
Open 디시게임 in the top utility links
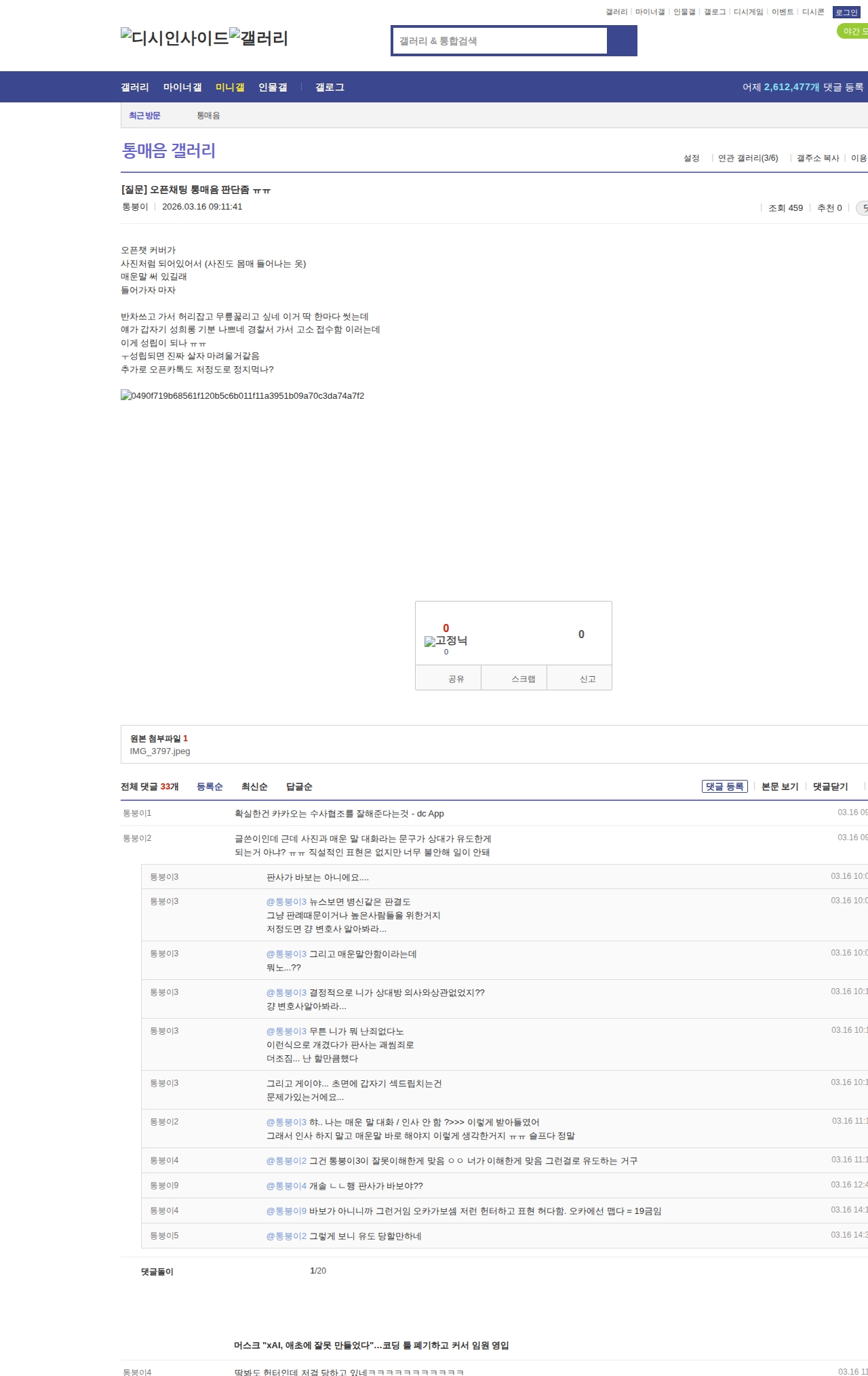click(748, 12)
